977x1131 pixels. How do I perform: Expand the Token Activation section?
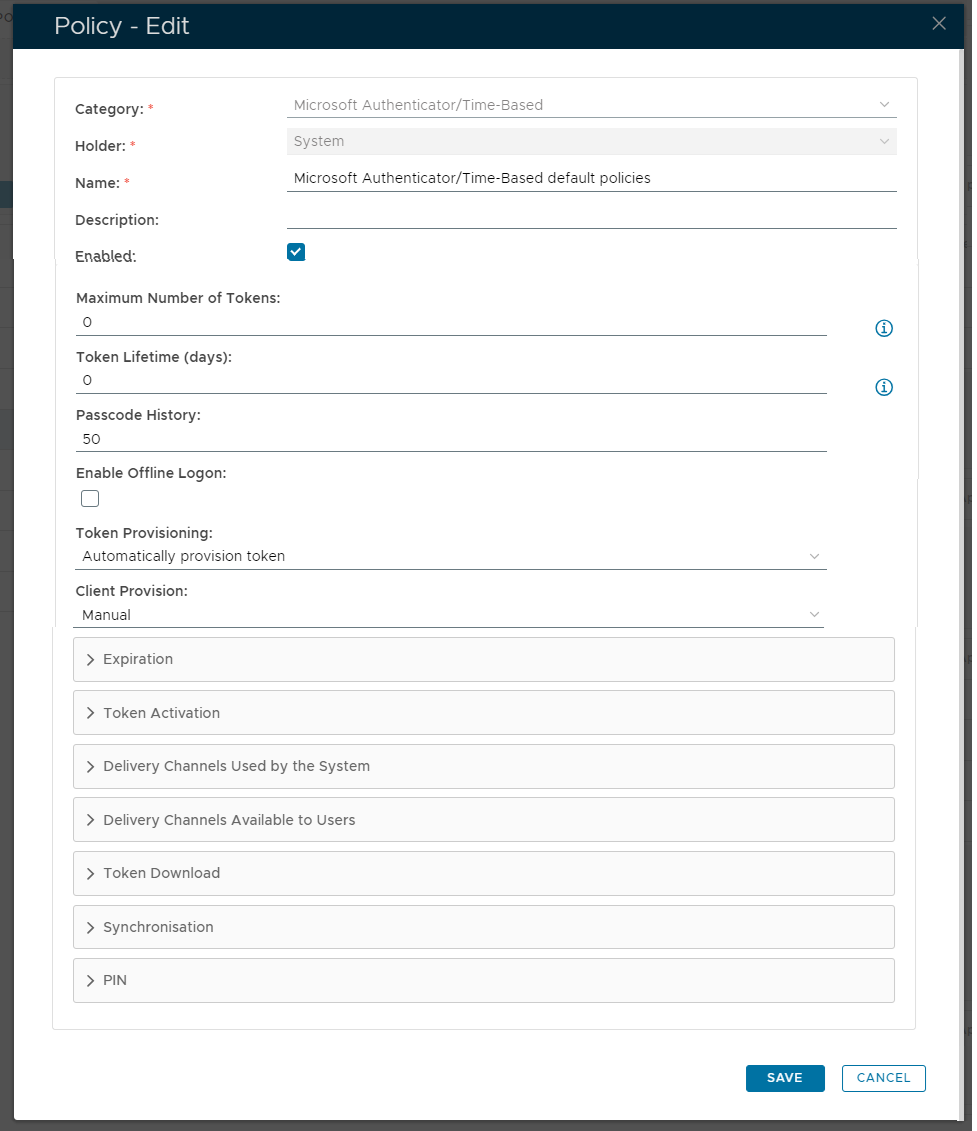tap(483, 713)
